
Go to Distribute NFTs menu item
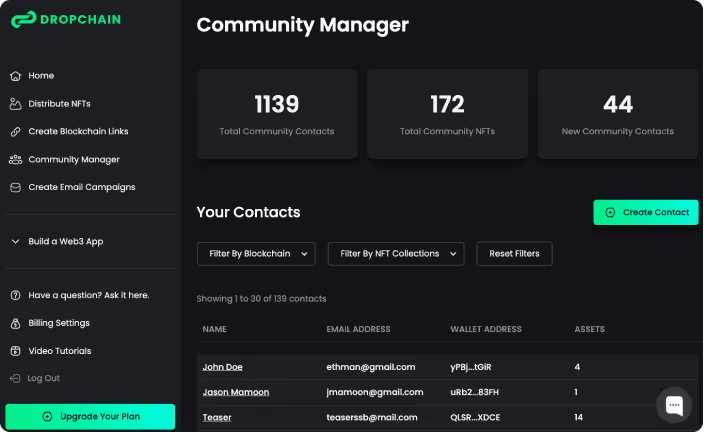pyautogui.click(x=59, y=104)
